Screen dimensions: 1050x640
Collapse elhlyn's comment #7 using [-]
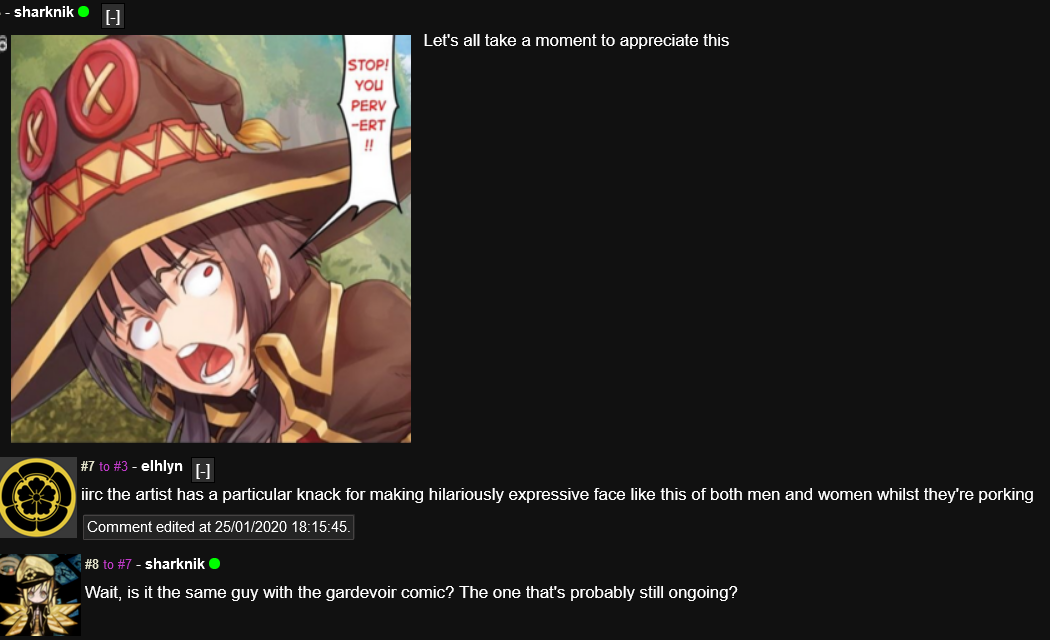[203, 471]
